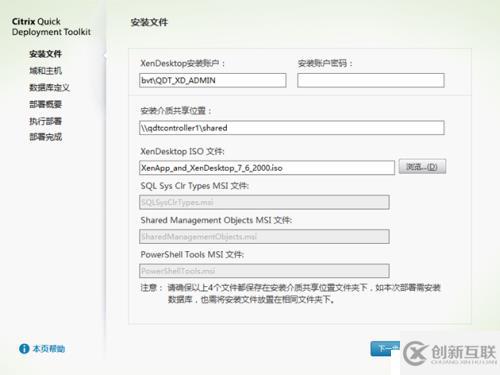Screen dimensions: 500x375
Task: Open the 数据库定义 step
Action: point(49,88)
